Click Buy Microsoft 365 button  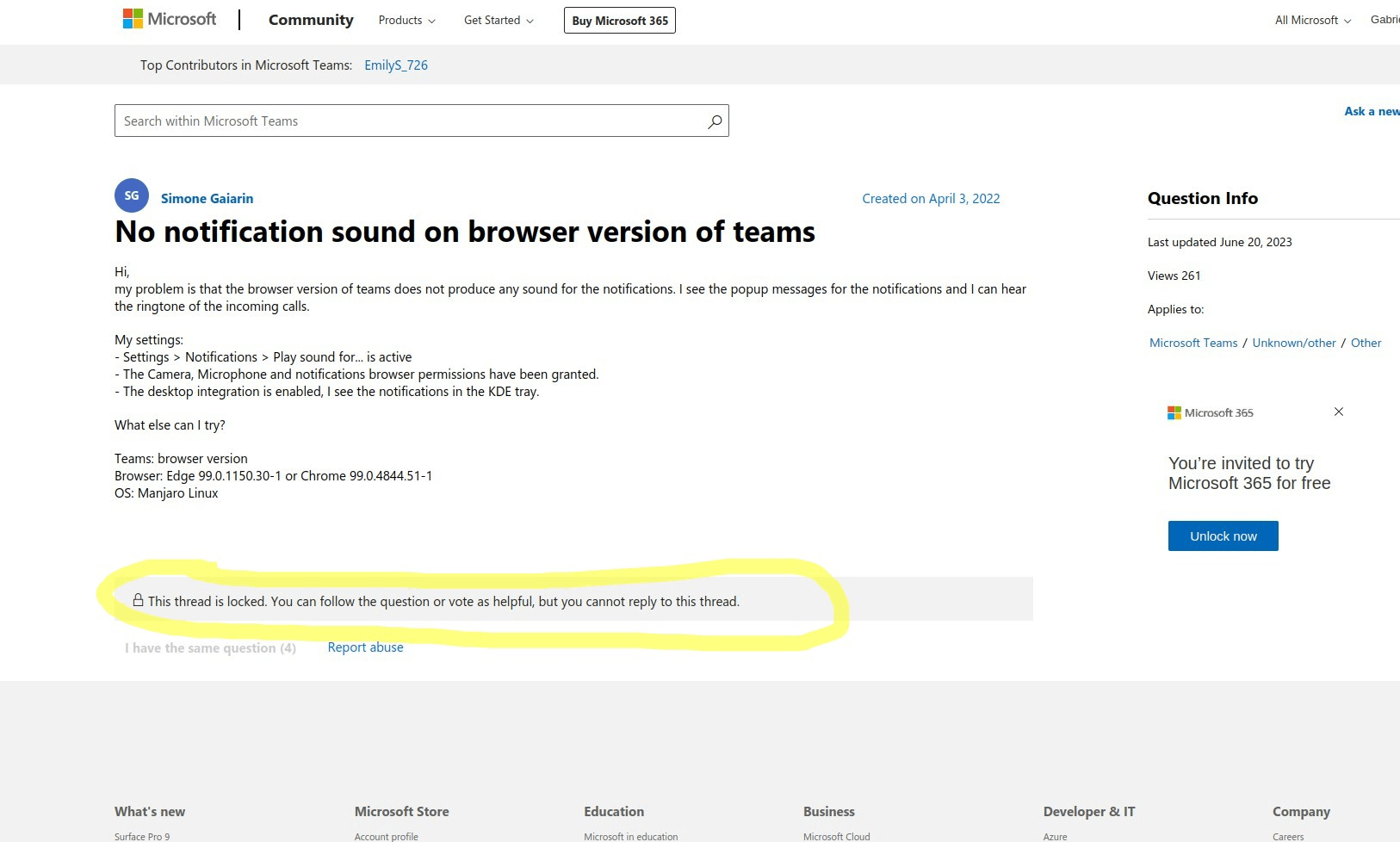coord(620,21)
